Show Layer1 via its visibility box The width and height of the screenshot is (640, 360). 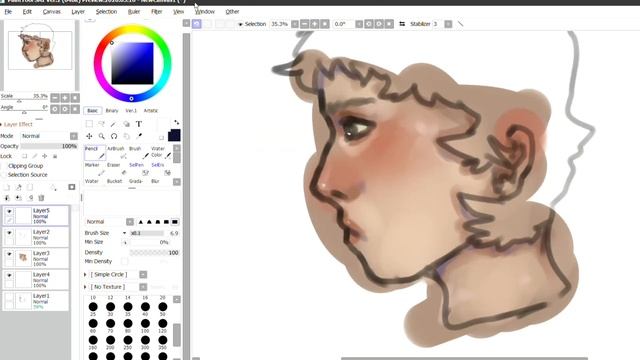pos(9,297)
